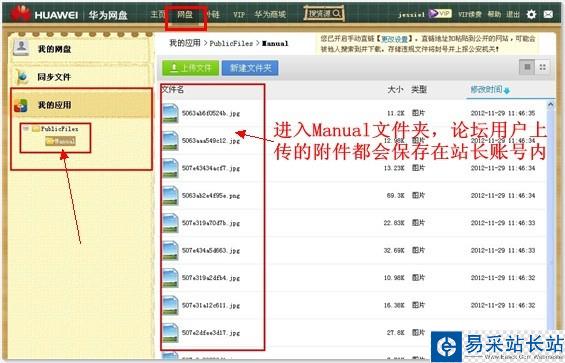
Task: Click PublicFiles in the breadcrumb path
Action: [x=231, y=44]
